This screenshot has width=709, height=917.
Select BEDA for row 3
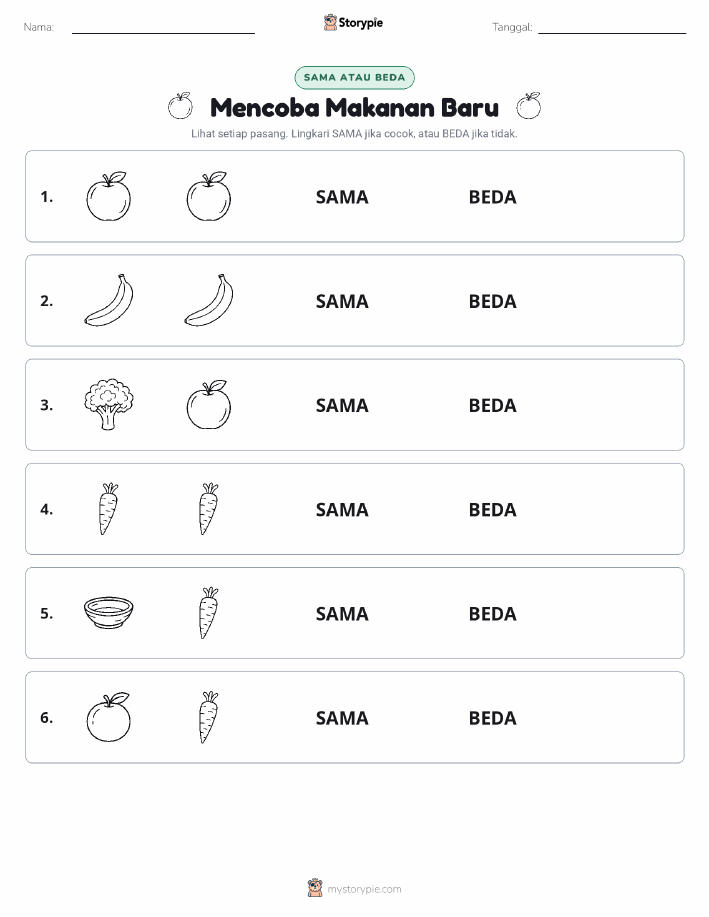(x=493, y=405)
